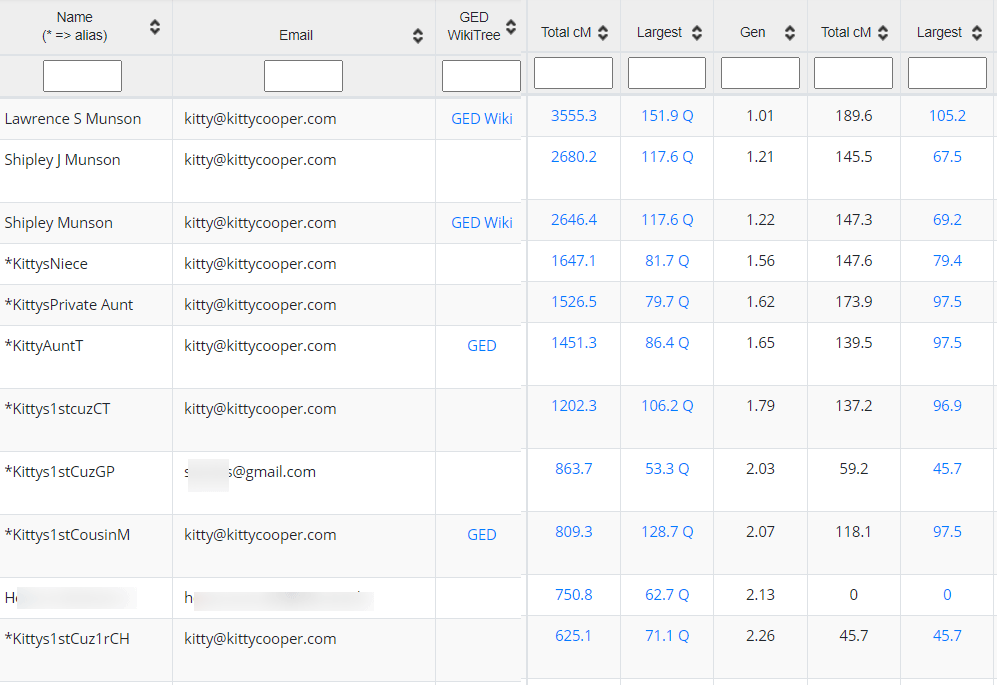Select the name *Kittys1stcuzCT
This screenshot has width=997, height=685.
(57, 409)
